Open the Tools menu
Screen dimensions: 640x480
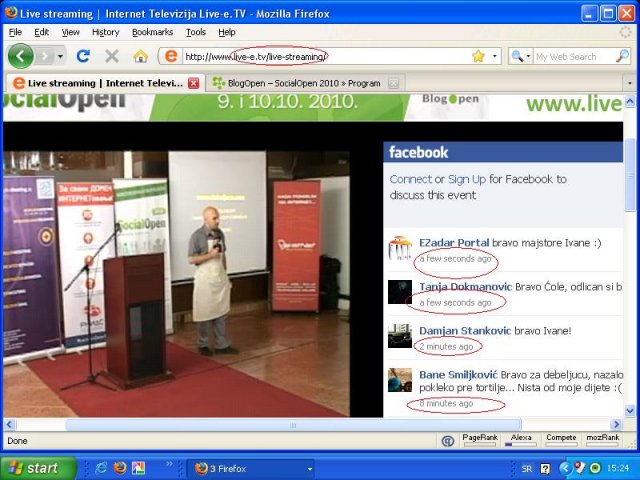point(196,32)
